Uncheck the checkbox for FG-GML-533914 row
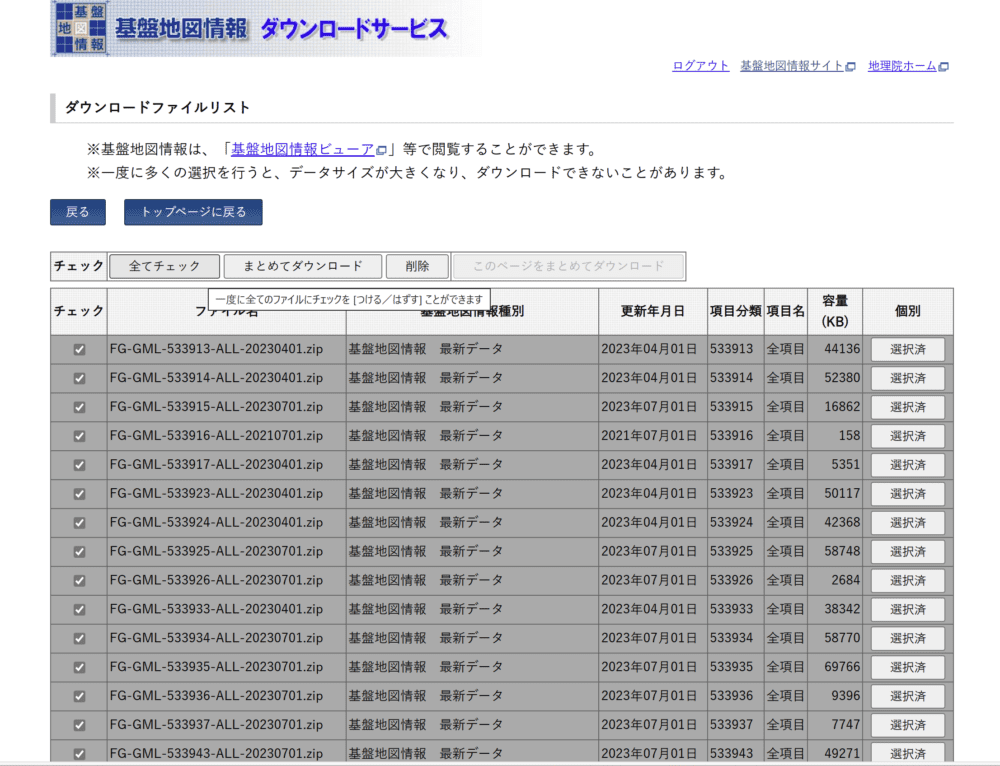The width and height of the screenshot is (1000, 766). (79, 378)
